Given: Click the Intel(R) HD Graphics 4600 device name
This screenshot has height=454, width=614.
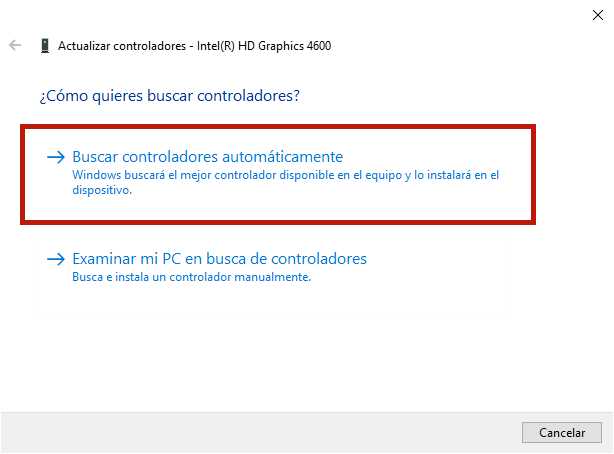Looking at the screenshot, I should click(x=264, y=46).
